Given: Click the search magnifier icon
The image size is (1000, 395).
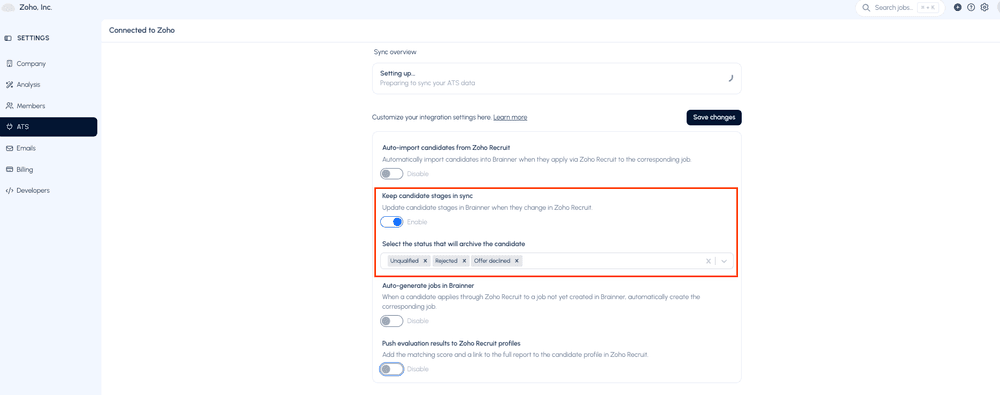Looking at the screenshot, I should coord(865,8).
